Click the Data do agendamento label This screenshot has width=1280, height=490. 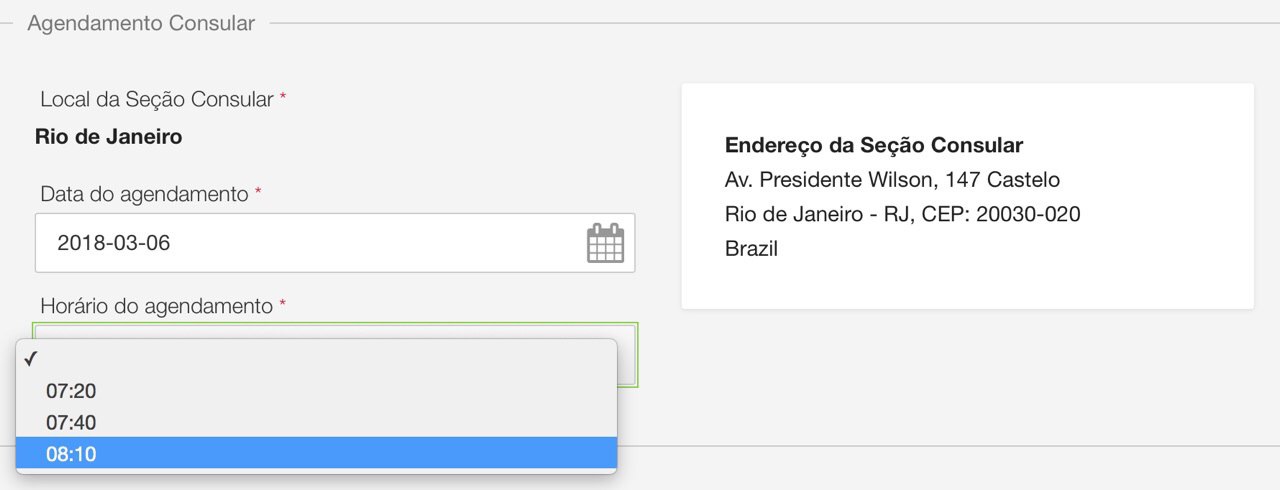tap(144, 194)
